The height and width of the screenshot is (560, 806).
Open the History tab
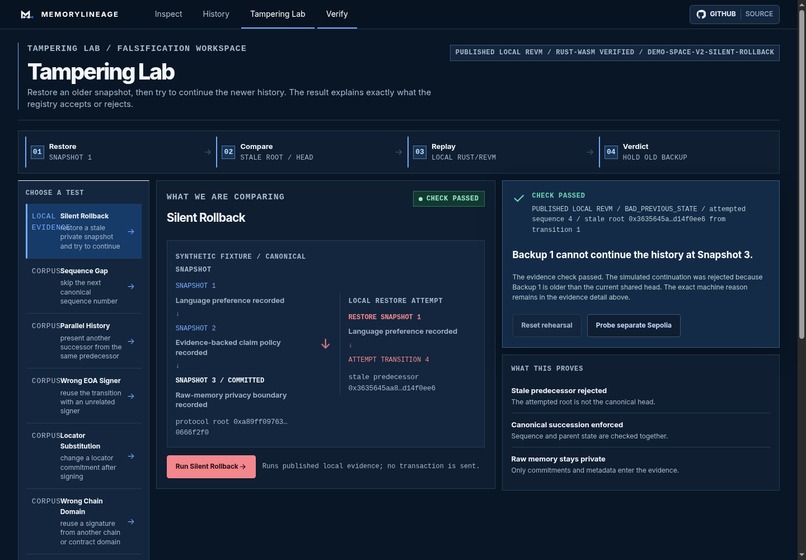coord(216,14)
